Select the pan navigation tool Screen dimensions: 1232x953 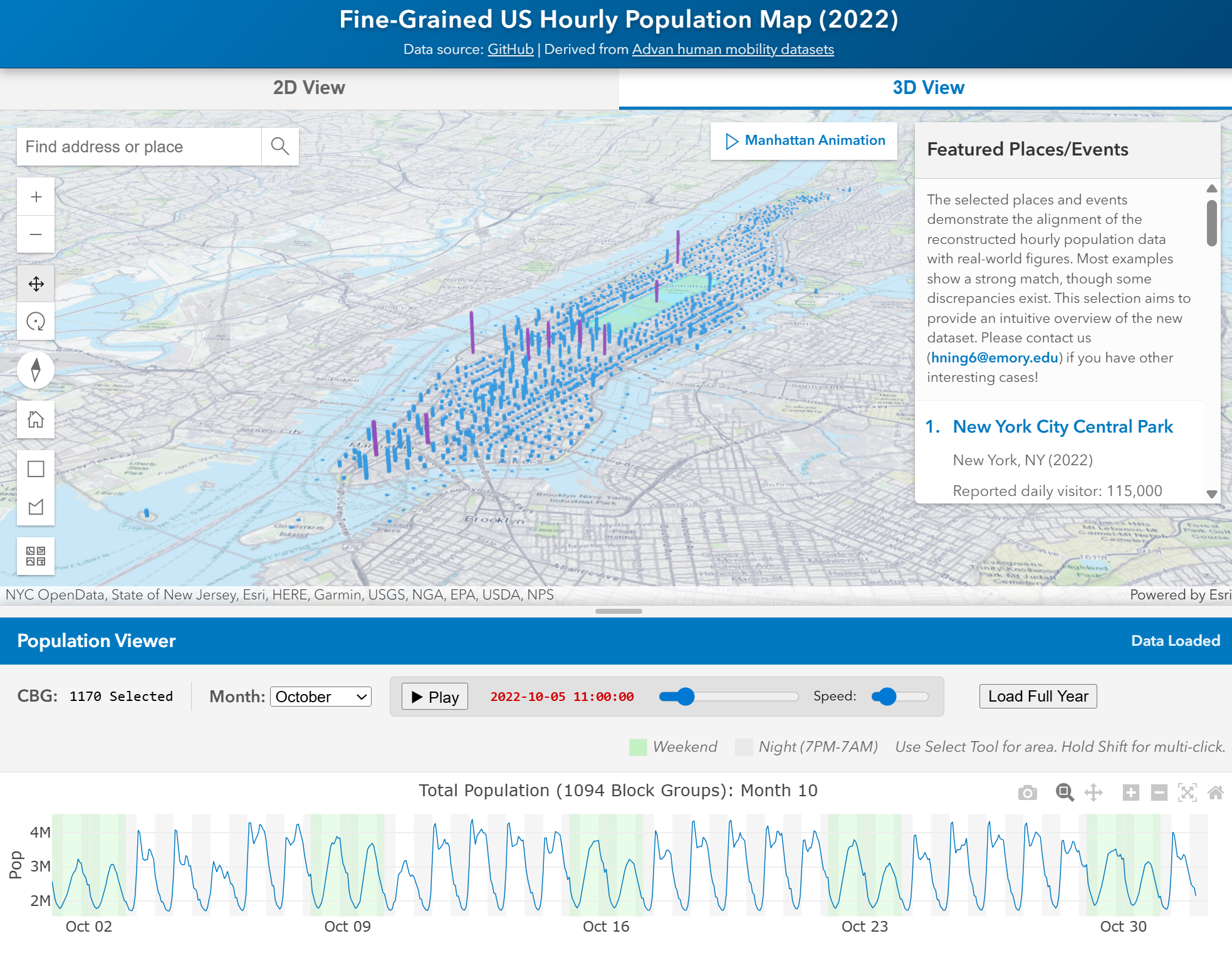pos(36,284)
